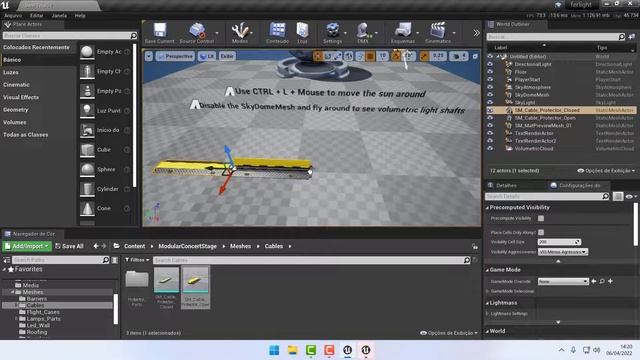Toggle visibility of VolumetricCloud actor

coord(490,149)
